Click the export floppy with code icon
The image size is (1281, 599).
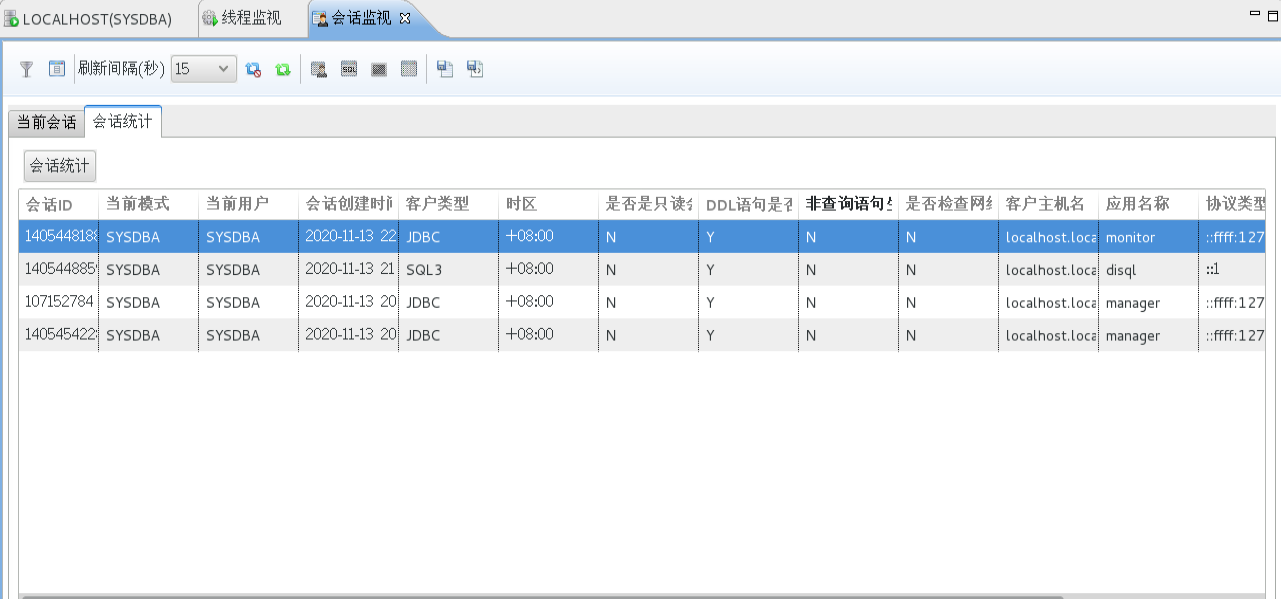[x=475, y=69]
